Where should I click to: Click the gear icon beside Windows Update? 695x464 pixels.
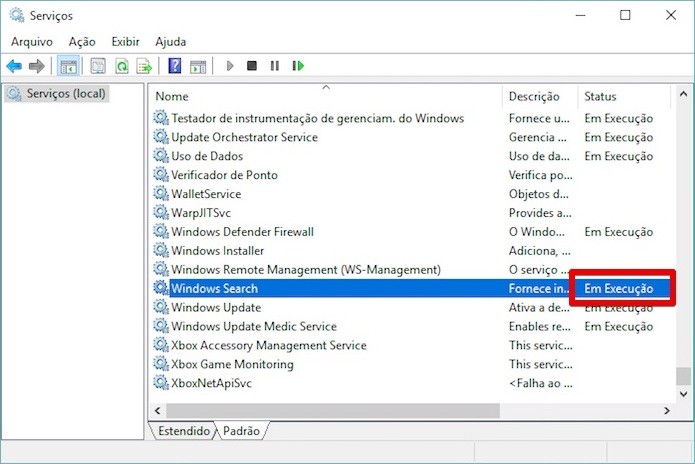click(161, 307)
